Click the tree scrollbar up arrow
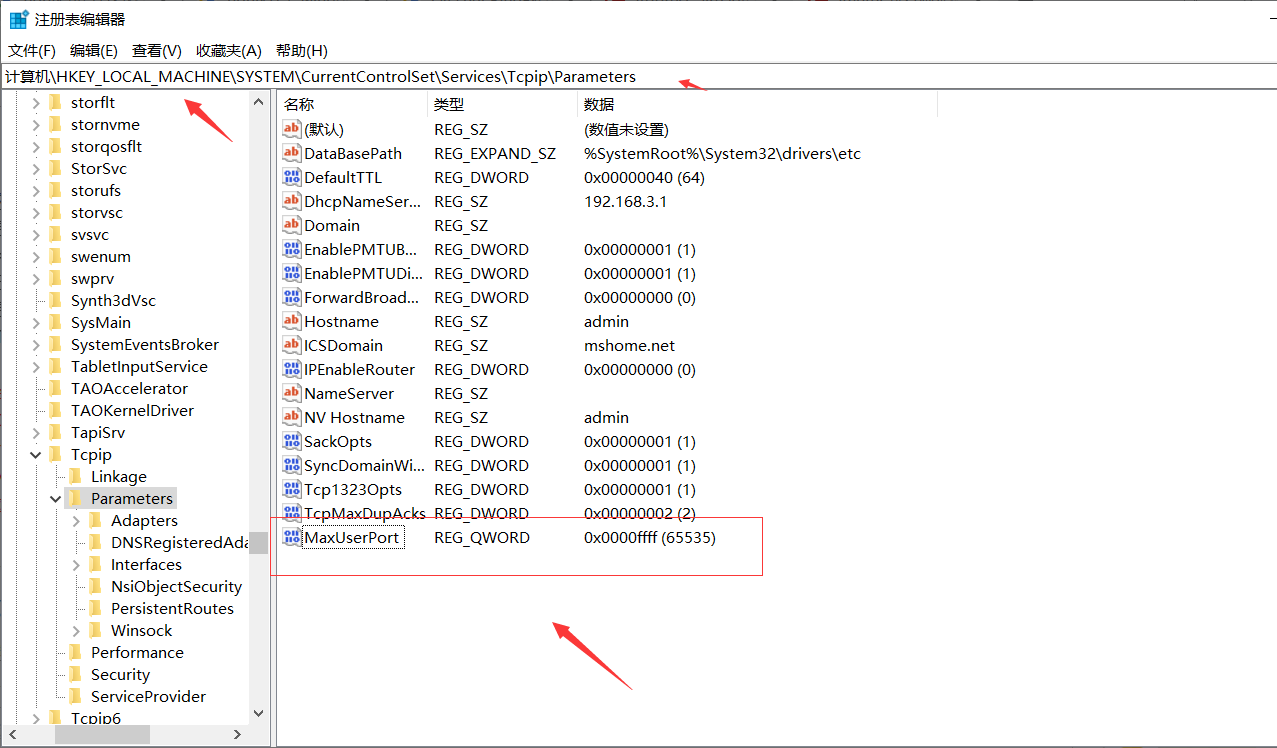The width and height of the screenshot is (1277, 748). coord(259,102)
